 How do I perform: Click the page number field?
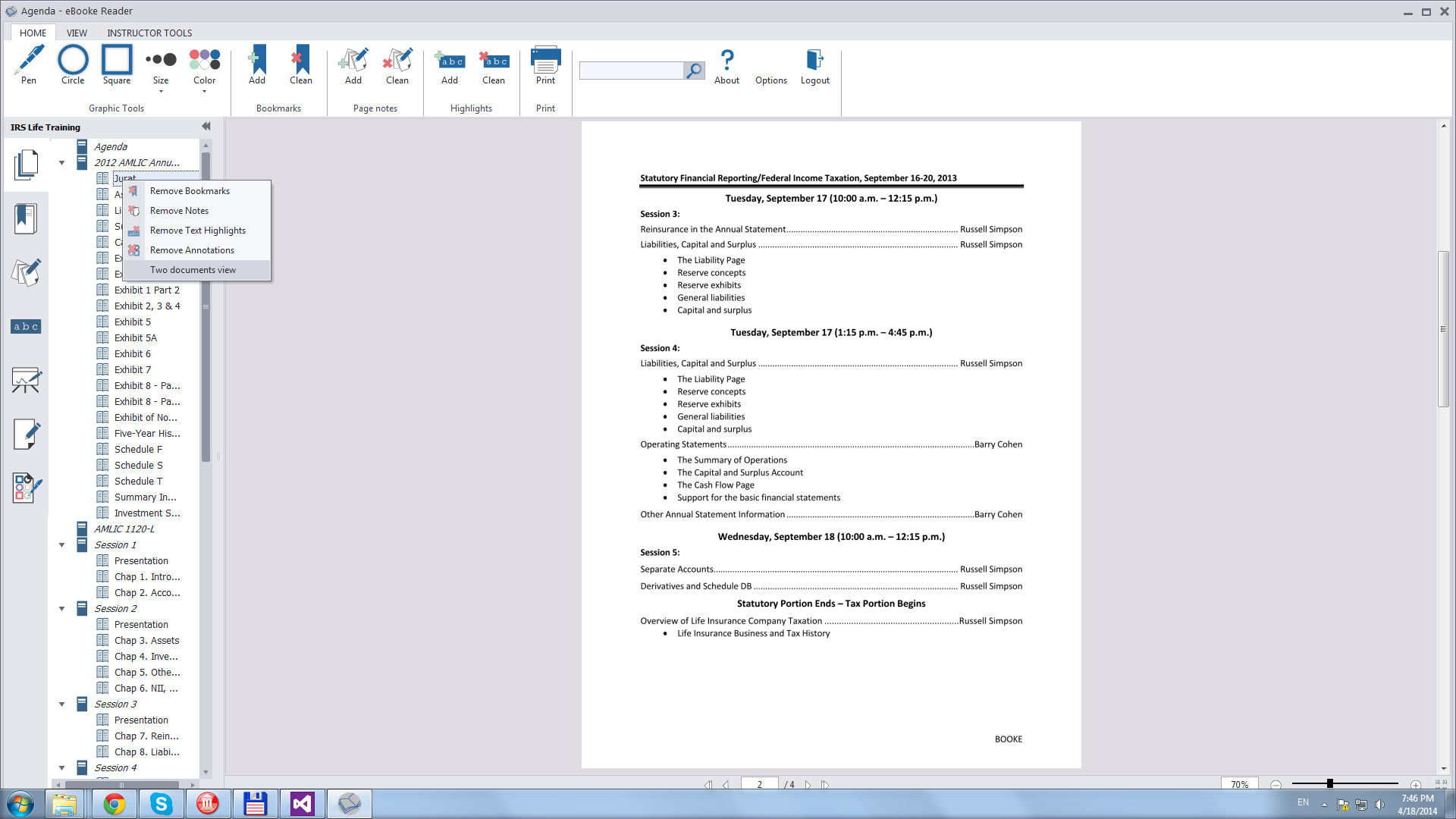click(759, 784)
